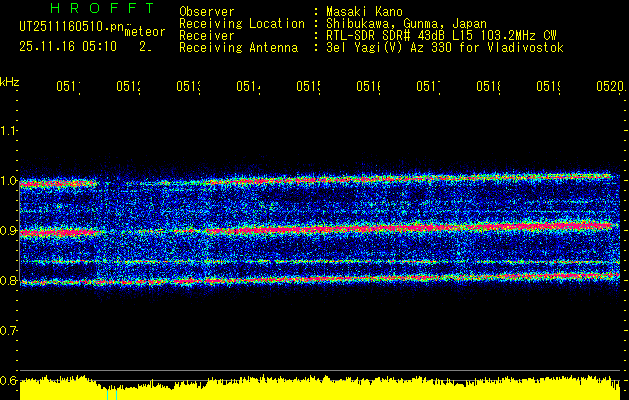Screen dimensions: 629x400
Task: Select the filename UT2511160510 text
Action: pos(71,26)
